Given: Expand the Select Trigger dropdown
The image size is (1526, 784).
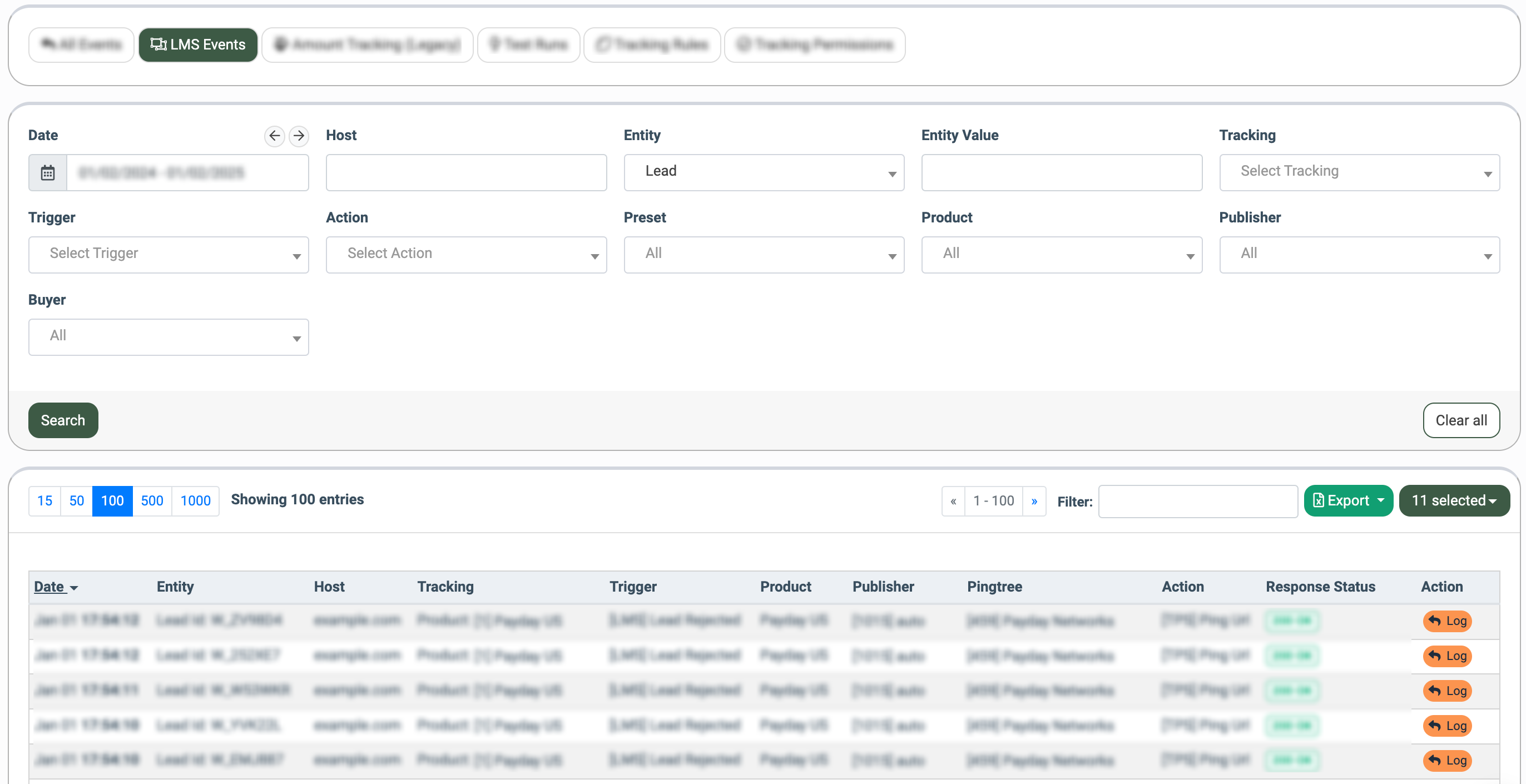Looking at the screenshot, I should coord(169,255).
